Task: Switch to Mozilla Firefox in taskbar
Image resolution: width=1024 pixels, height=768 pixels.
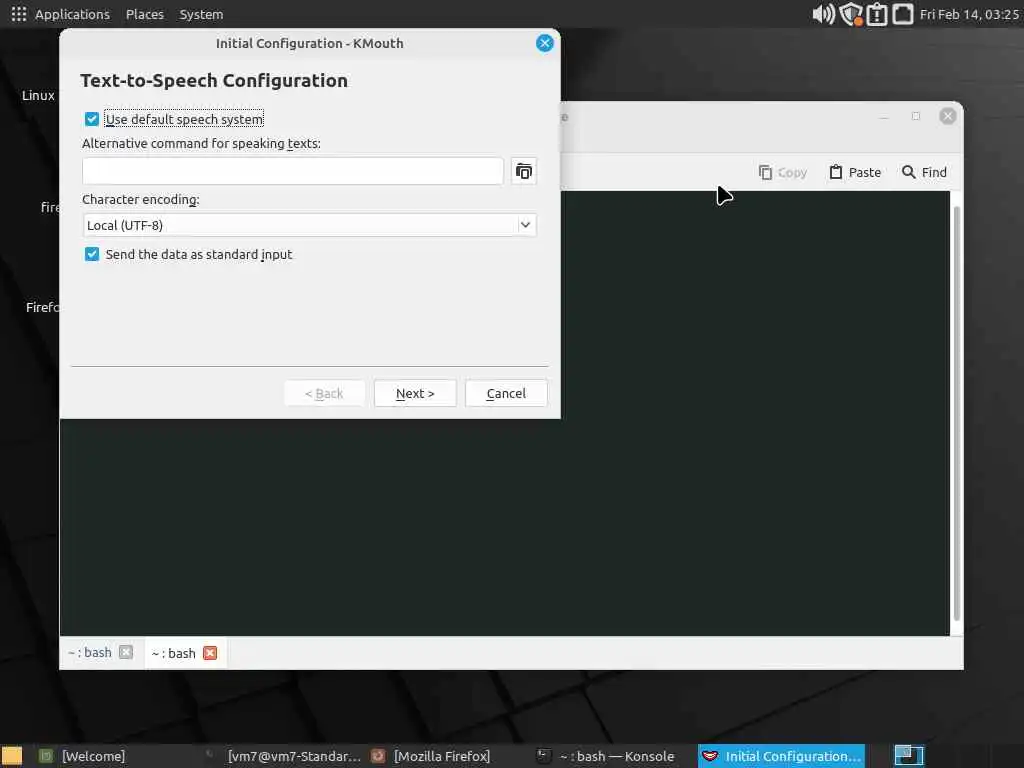Action: click(430, 756)
